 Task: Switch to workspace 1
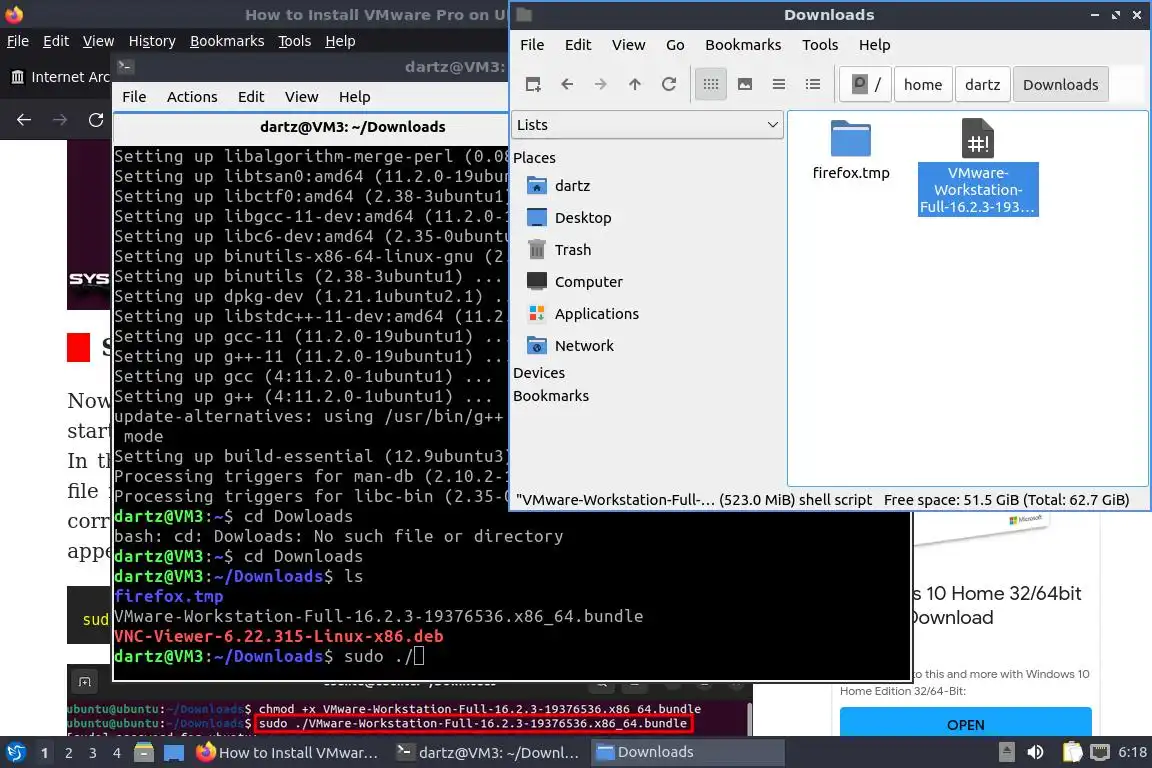[x=45, y=753]
